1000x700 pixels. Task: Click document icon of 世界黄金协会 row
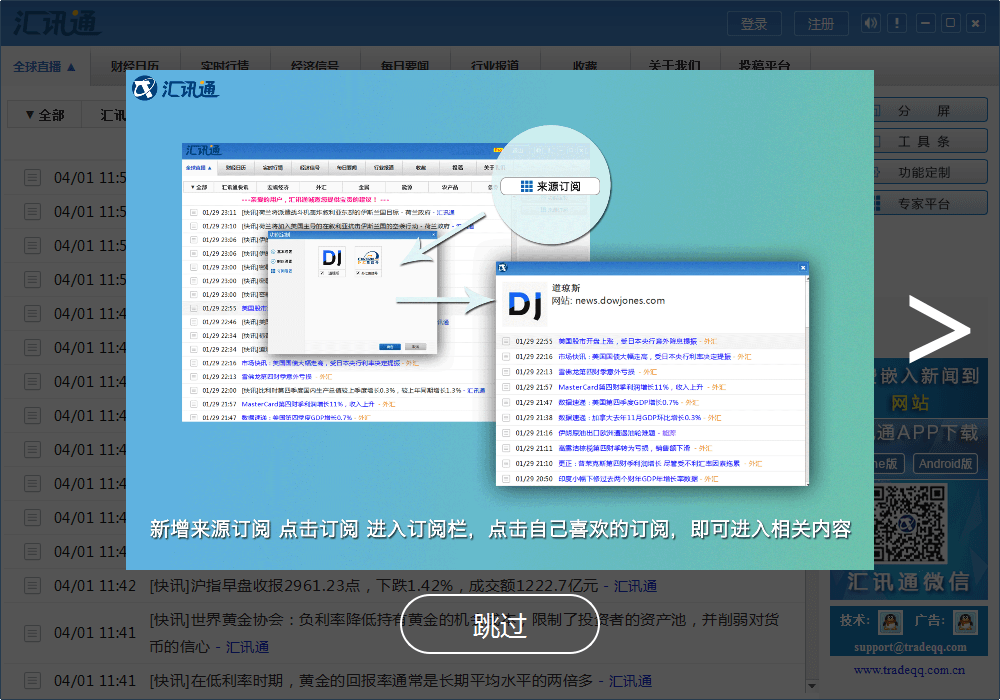[33, 633]
